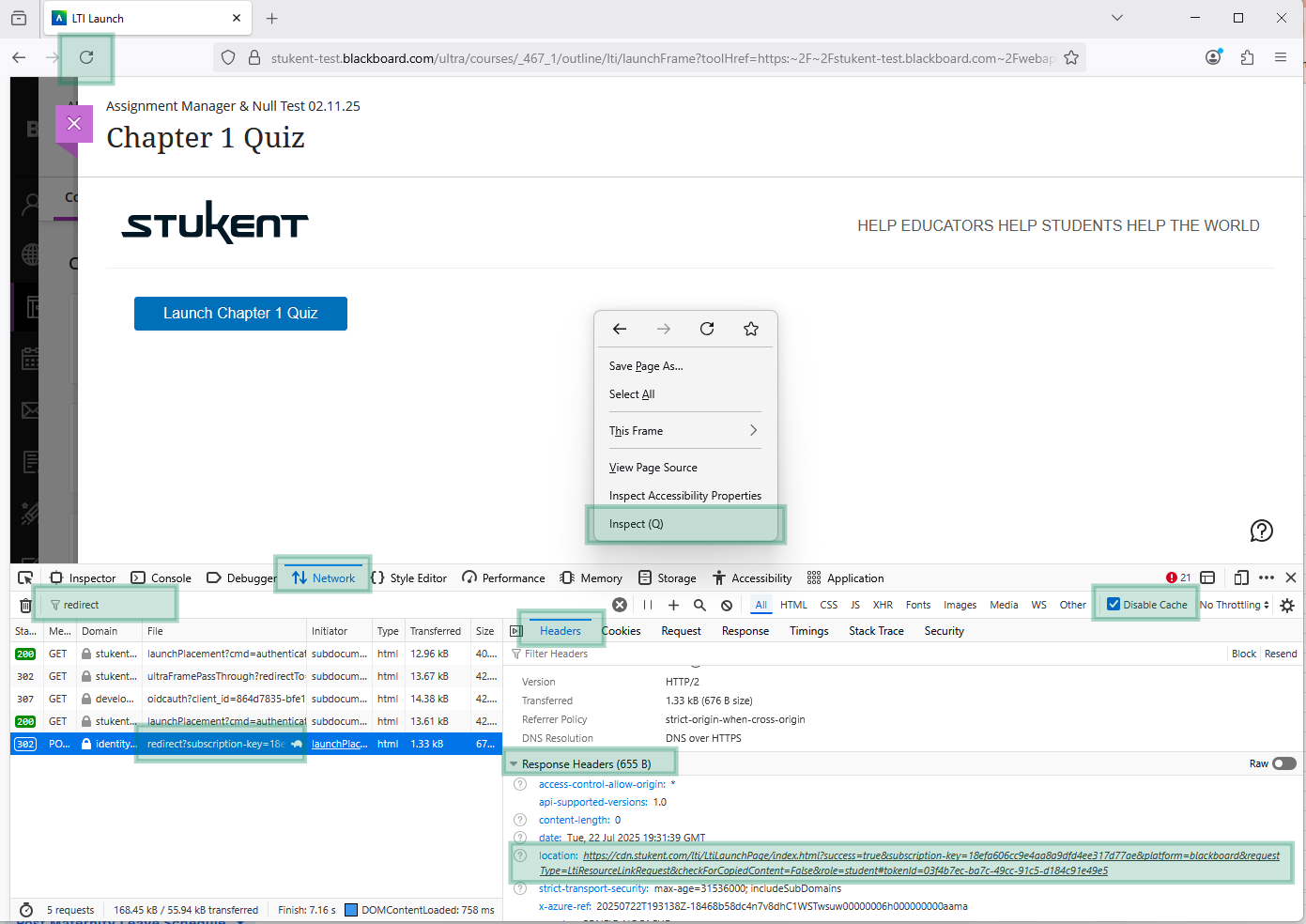Open network settings gear icon
Viewport: 1306px width, 924px height.
1287,605
